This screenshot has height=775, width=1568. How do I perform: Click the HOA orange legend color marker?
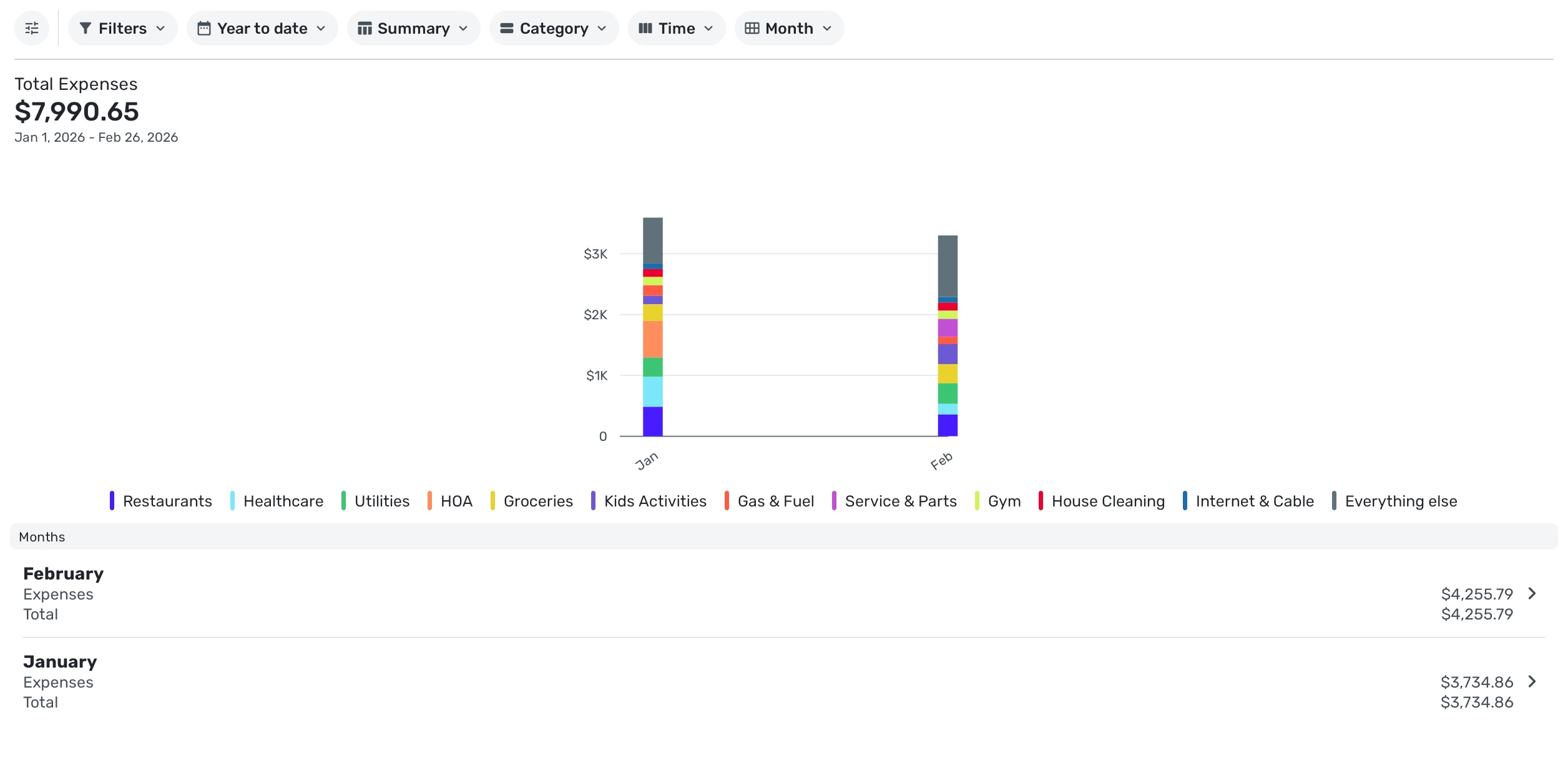click(429, 501)
